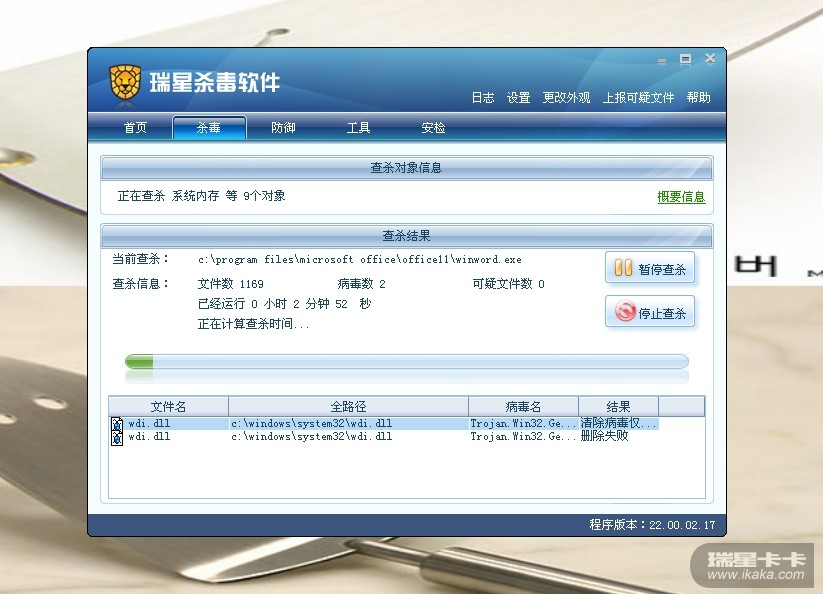Viewport: 823px width, 594px height.
Task: Click the 程序版本 22.00.02.17 status text
Action: (x=652, y=525)
